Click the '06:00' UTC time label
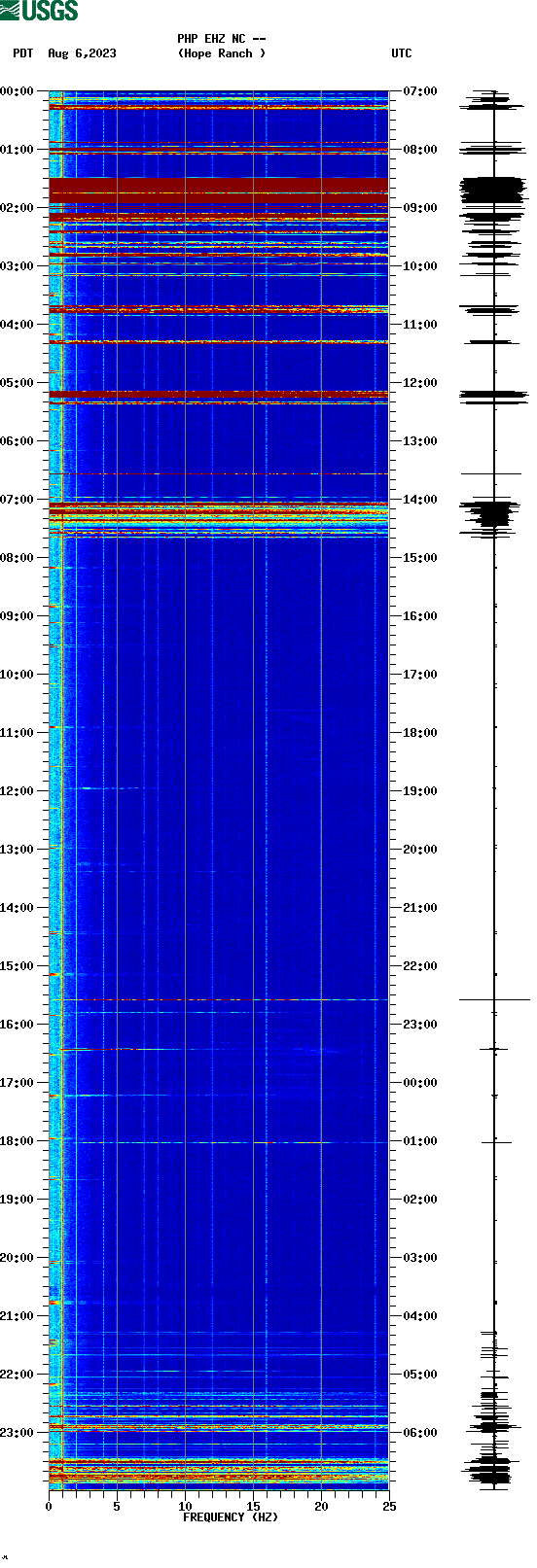The width and height of the screenshot is (537, 1568). 420,1433
